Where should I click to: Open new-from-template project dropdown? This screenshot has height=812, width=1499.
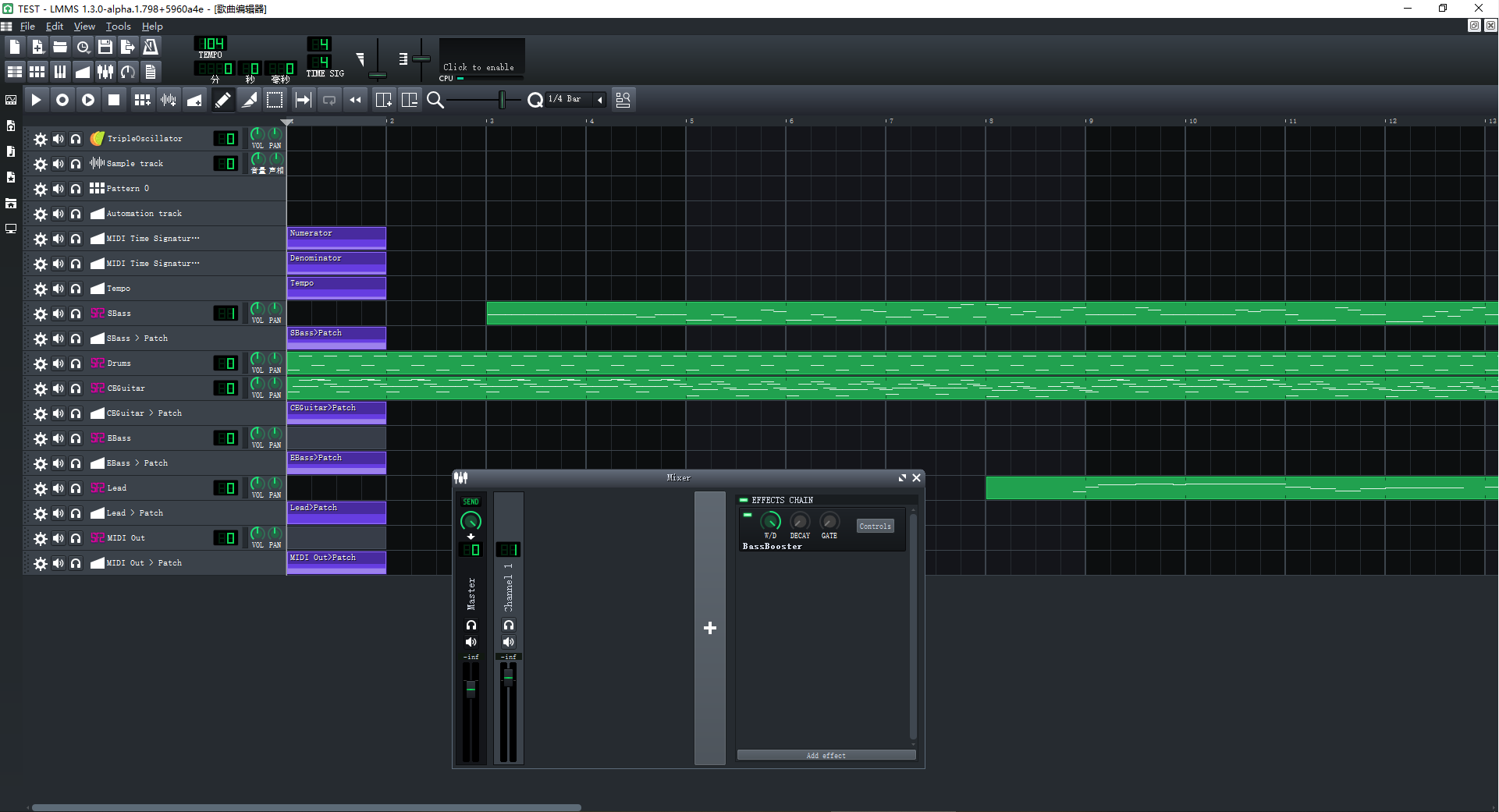pos(37,47)
